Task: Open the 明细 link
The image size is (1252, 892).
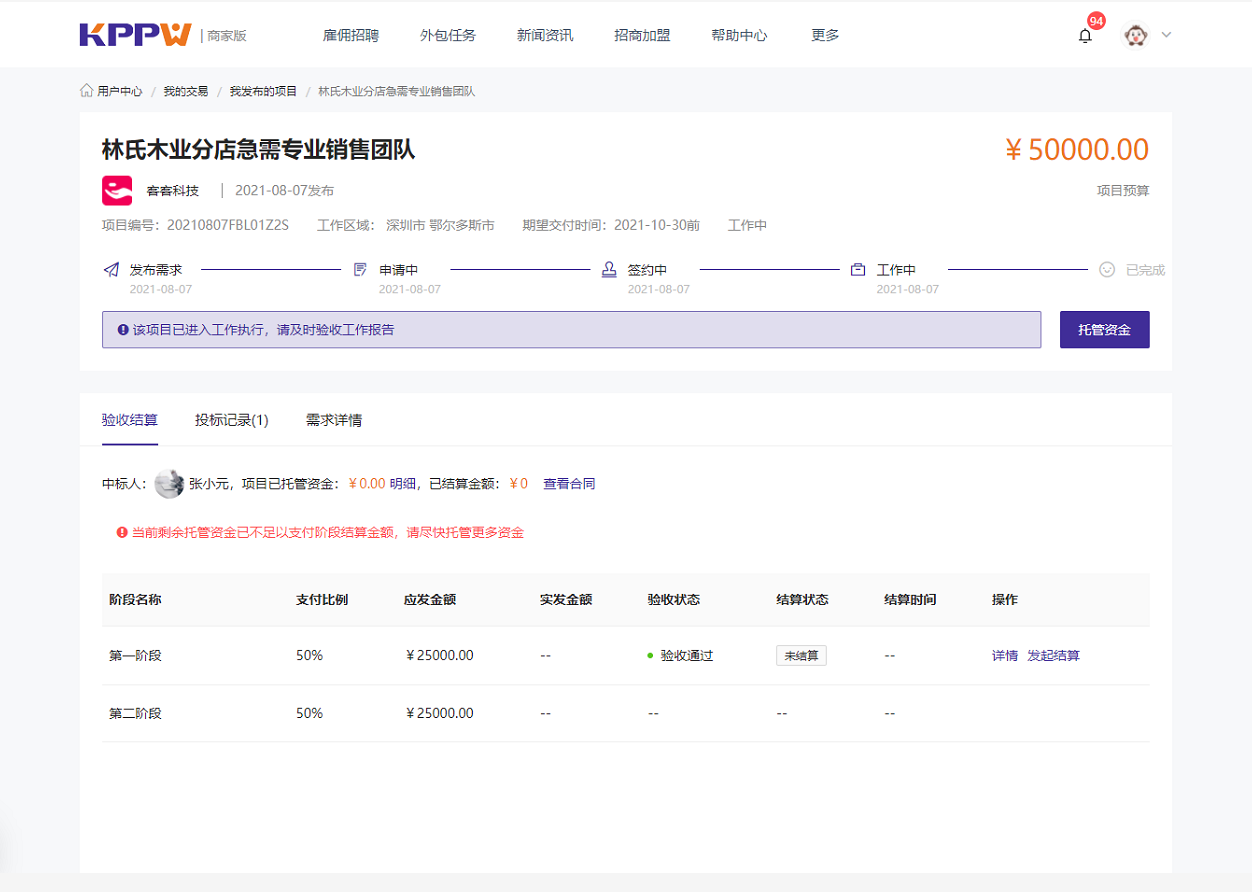Action: point(402,484)
